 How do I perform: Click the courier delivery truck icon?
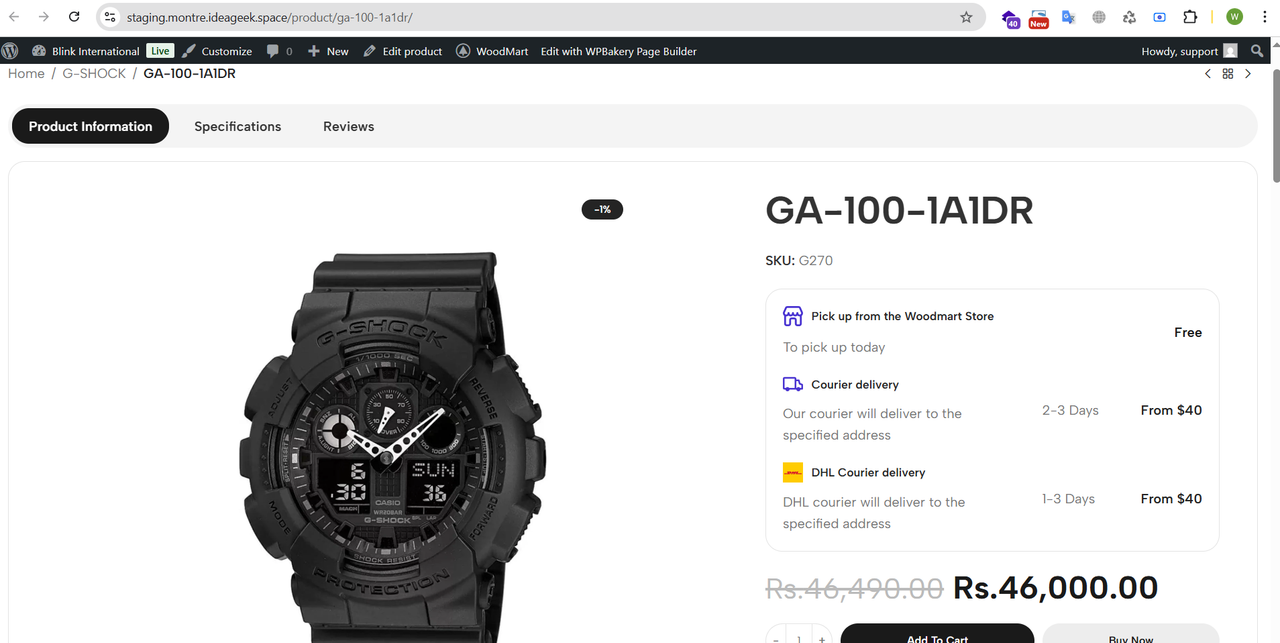point(793,384)
